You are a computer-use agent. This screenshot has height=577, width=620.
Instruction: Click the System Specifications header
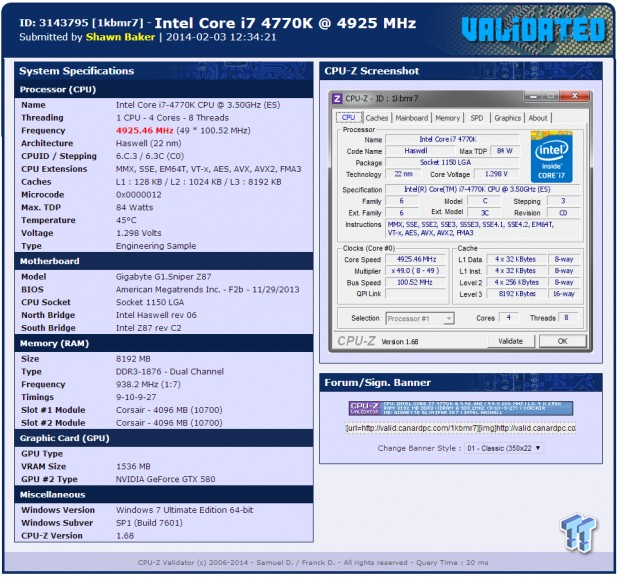164,71
